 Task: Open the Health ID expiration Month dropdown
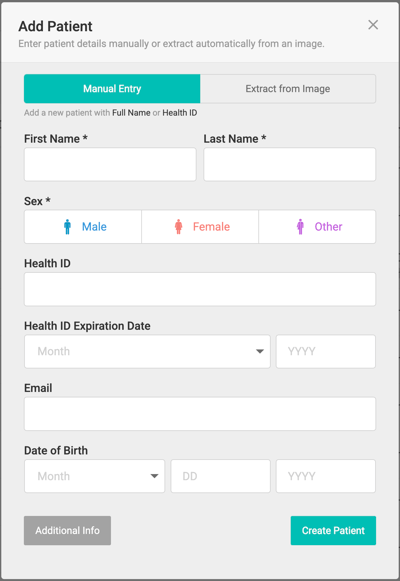pos(147,351)
